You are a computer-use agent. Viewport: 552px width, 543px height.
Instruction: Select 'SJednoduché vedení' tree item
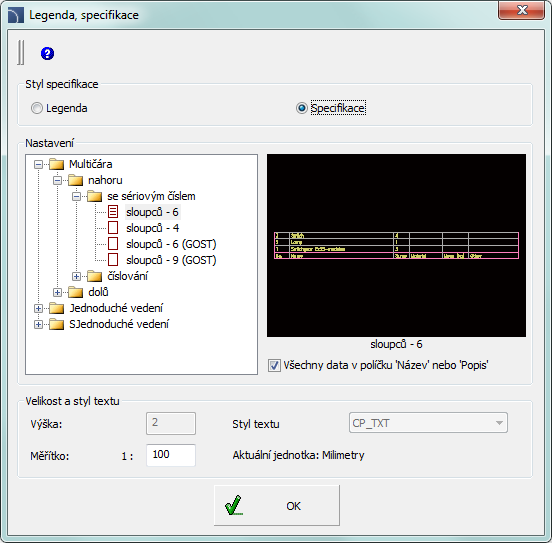119,324
